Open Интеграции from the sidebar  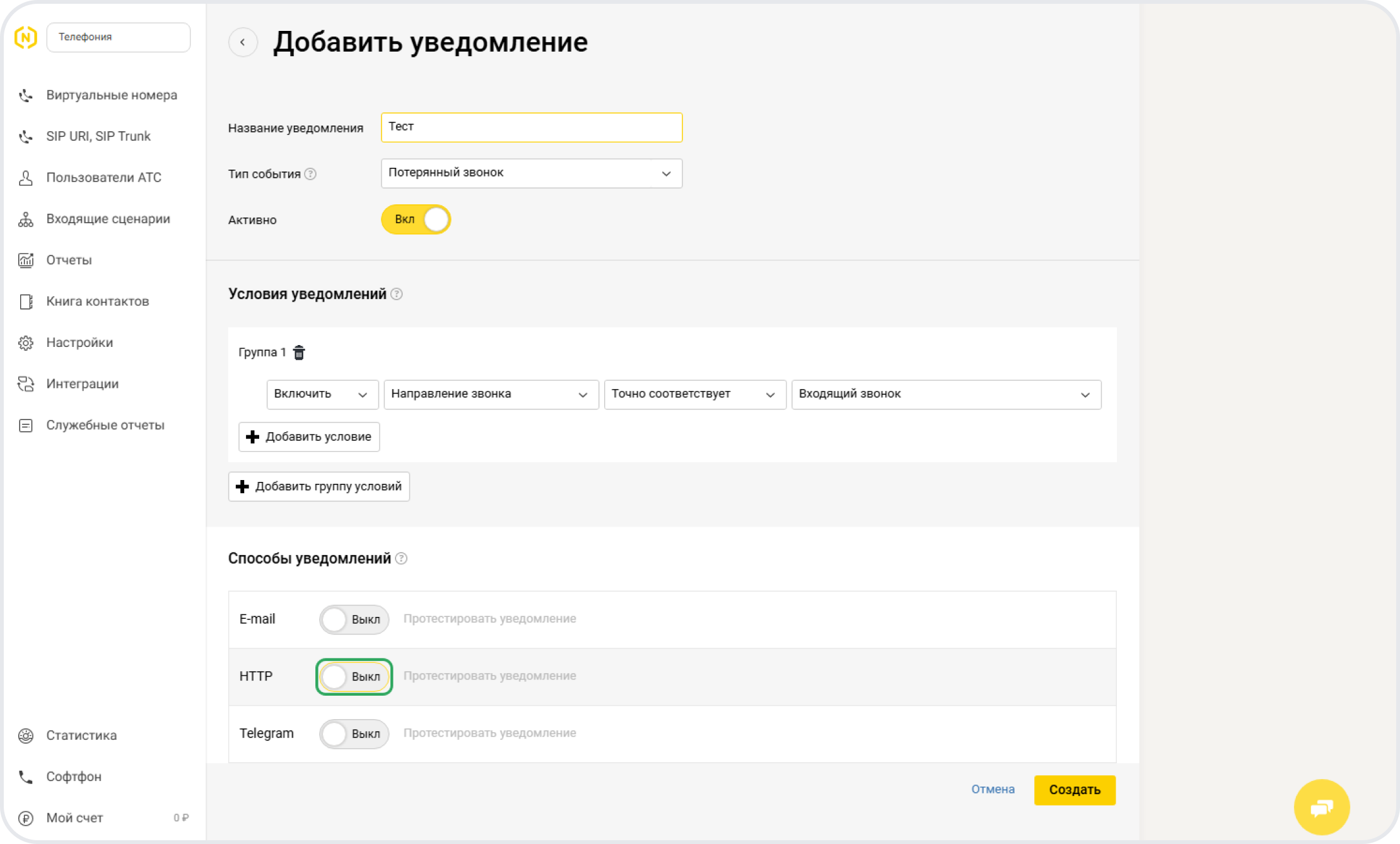(82, 384)
